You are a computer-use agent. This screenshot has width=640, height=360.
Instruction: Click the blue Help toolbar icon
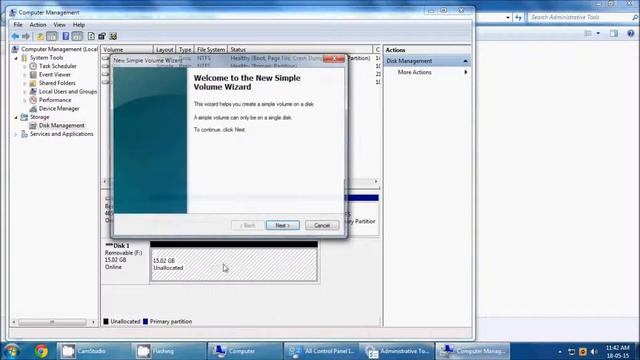click(x=66, y=36)
